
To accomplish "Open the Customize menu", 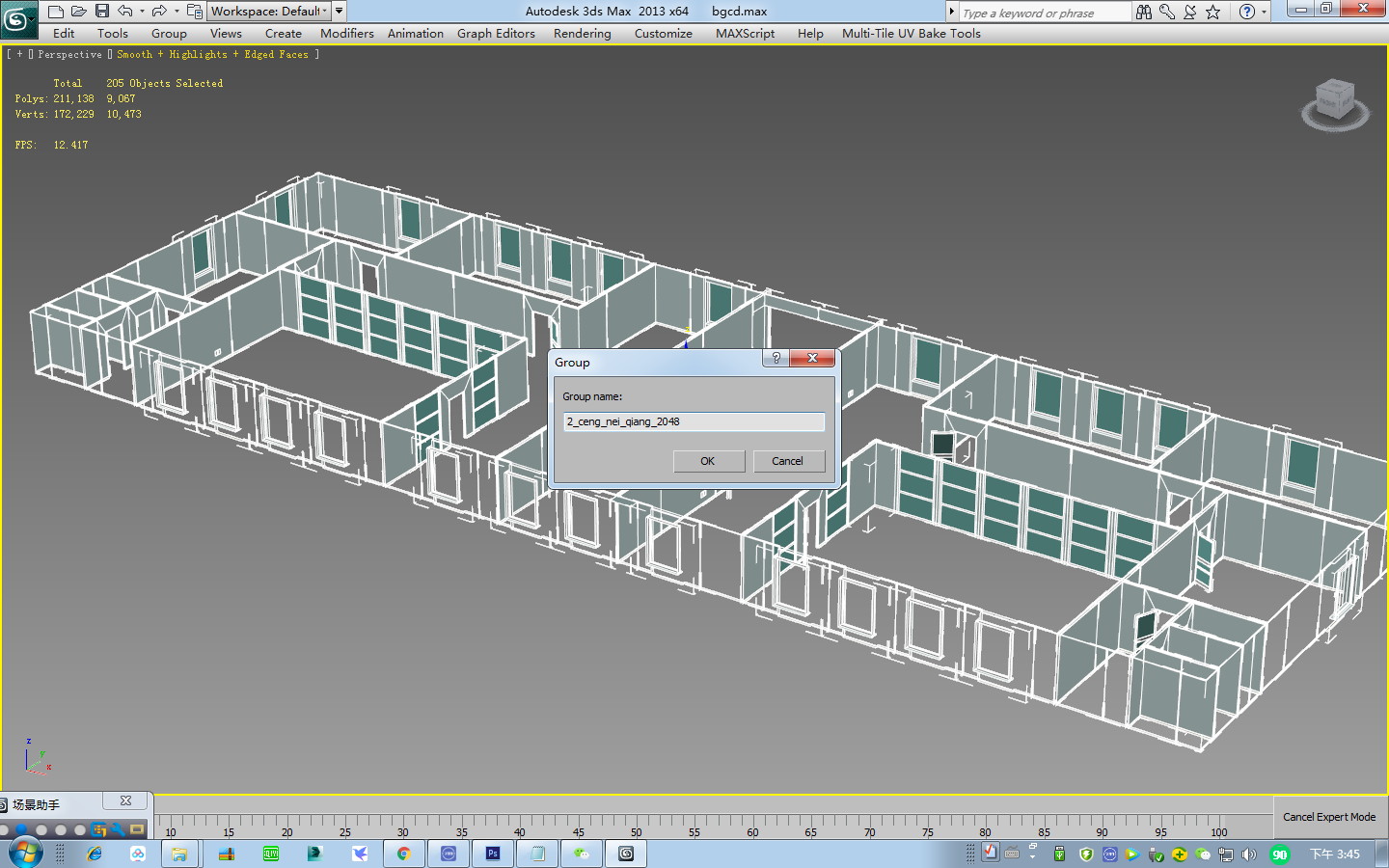I will tap(664, 33).
